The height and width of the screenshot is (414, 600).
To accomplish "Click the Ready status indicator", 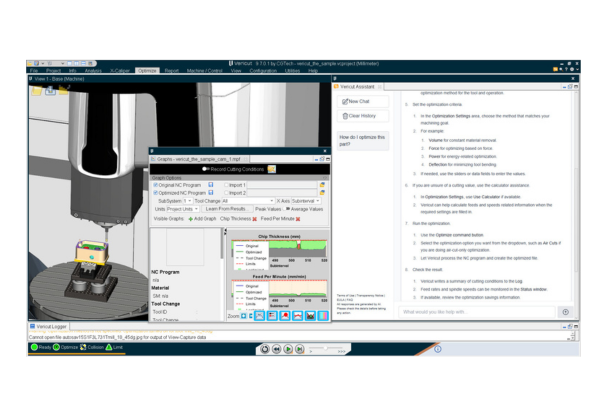I will 41,347.
